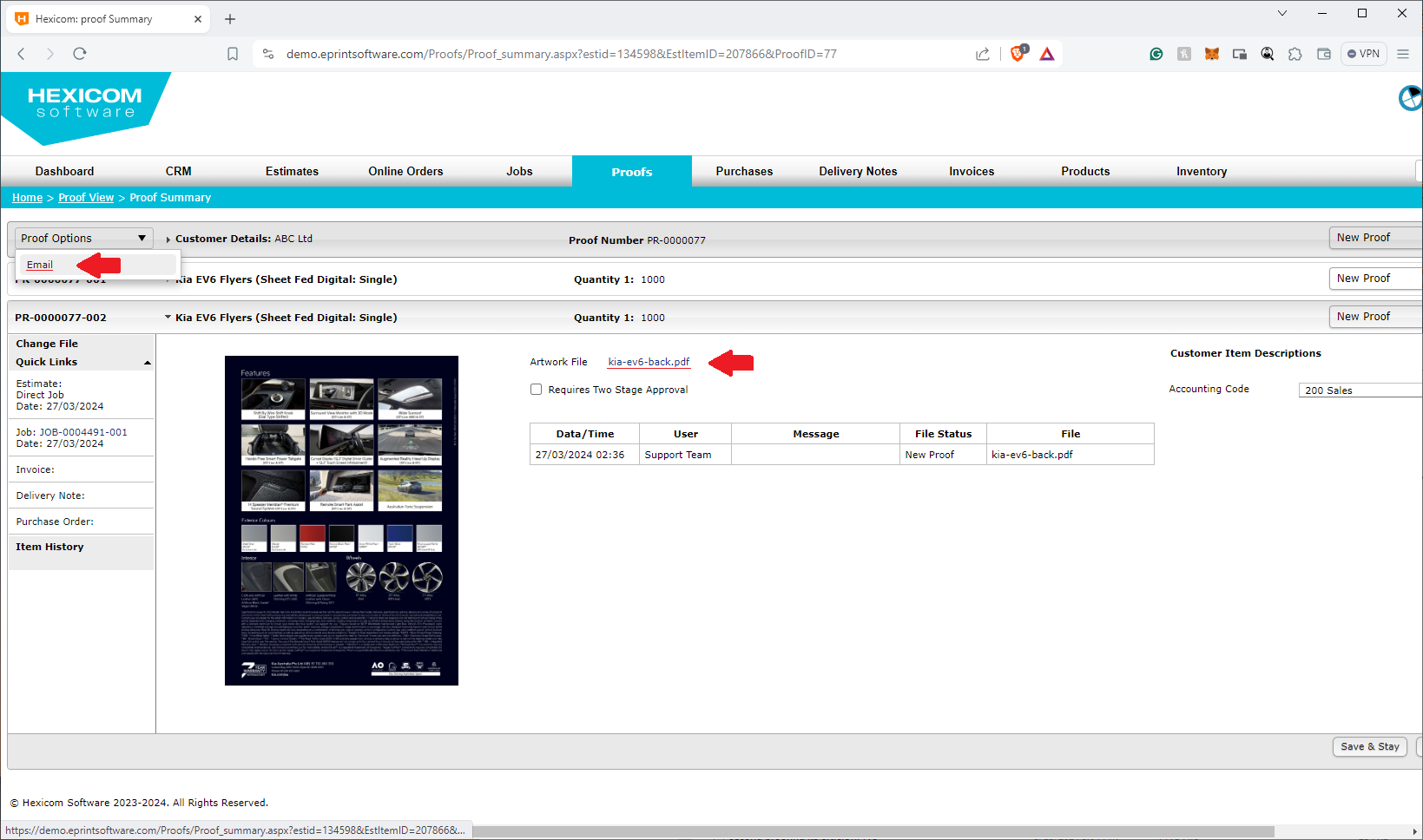View site information icon in address bar

(268, 54)
